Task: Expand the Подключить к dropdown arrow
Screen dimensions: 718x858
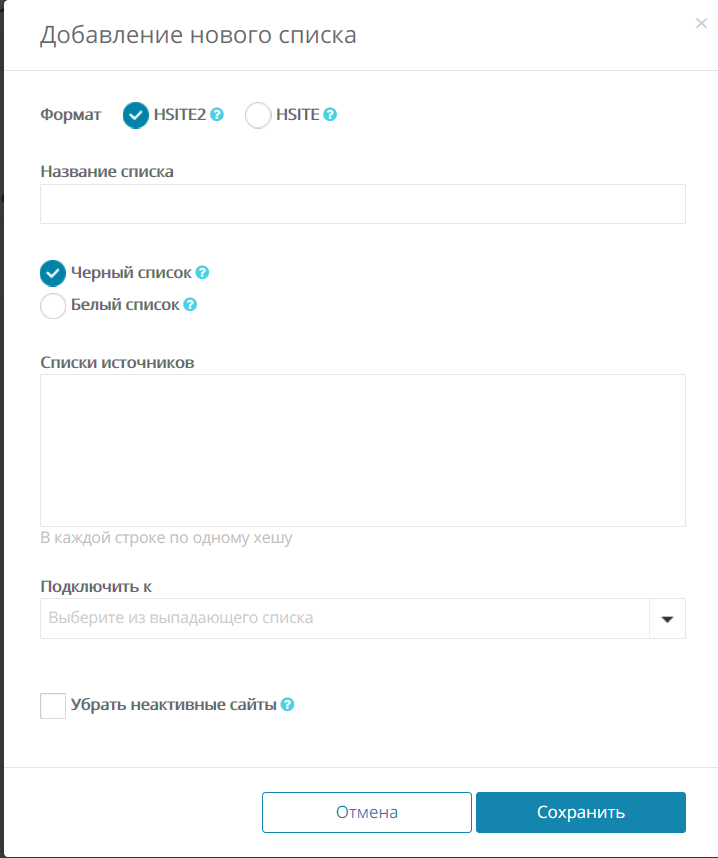Action: [x=667, y=618]
